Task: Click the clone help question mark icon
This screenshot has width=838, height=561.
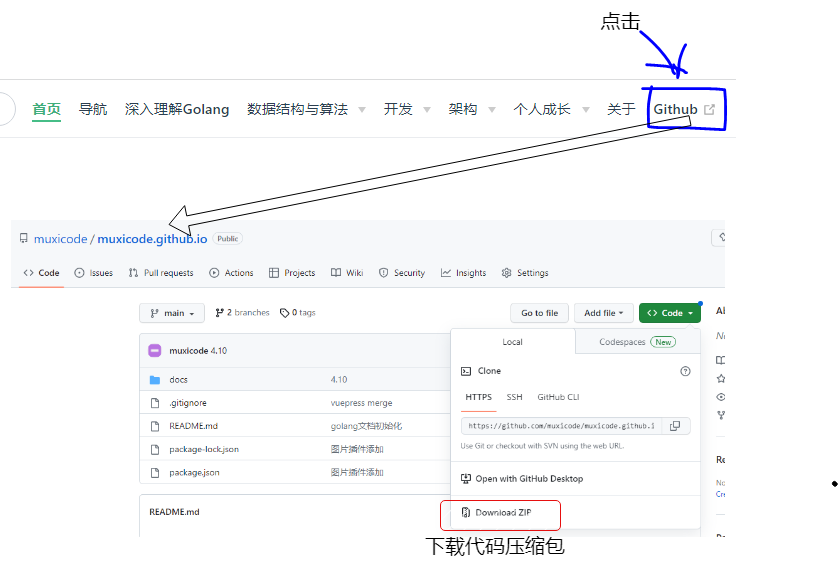Action: pyautogui.click(x=685, y=371)
